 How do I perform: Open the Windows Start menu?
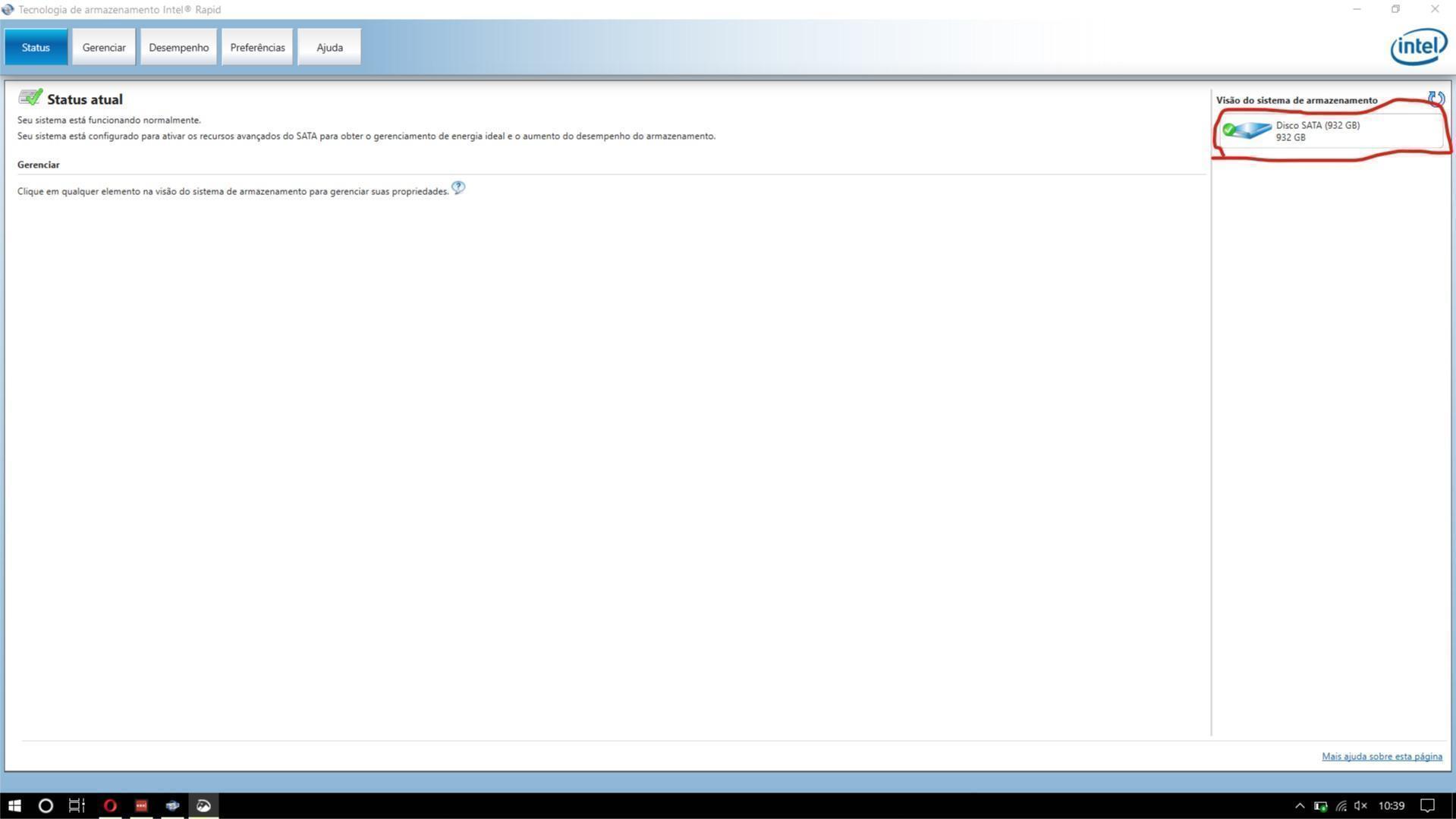[x=14, y=805]
